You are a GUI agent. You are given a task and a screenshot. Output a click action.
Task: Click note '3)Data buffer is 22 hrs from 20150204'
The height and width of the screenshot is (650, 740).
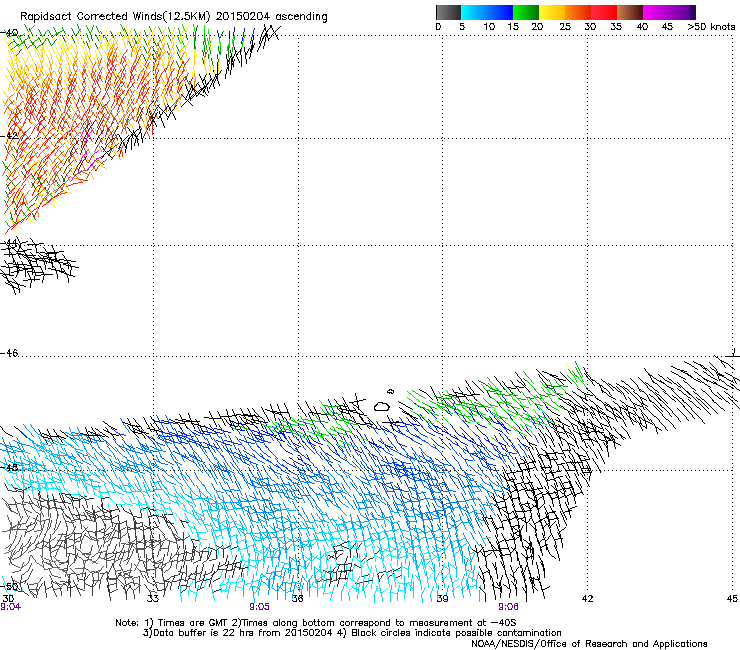pyautogui.click(x=237, y=633)
